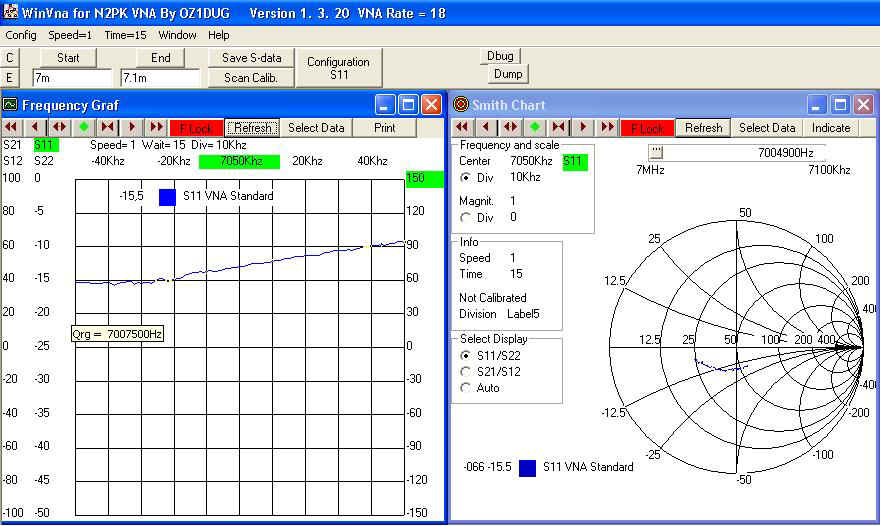Open Select Data in Smith Chart
Image resolution: width=884 pixels, height=526 pixels.
(x=767, y=128)
